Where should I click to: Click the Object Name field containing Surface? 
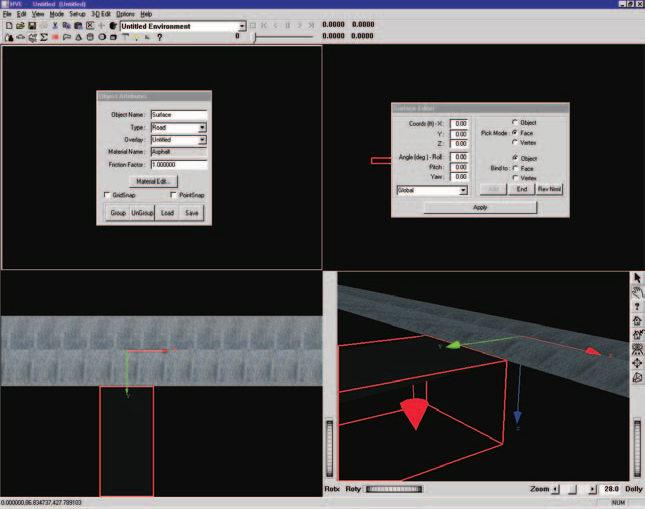pyautogui.click(x=179, y=115)
